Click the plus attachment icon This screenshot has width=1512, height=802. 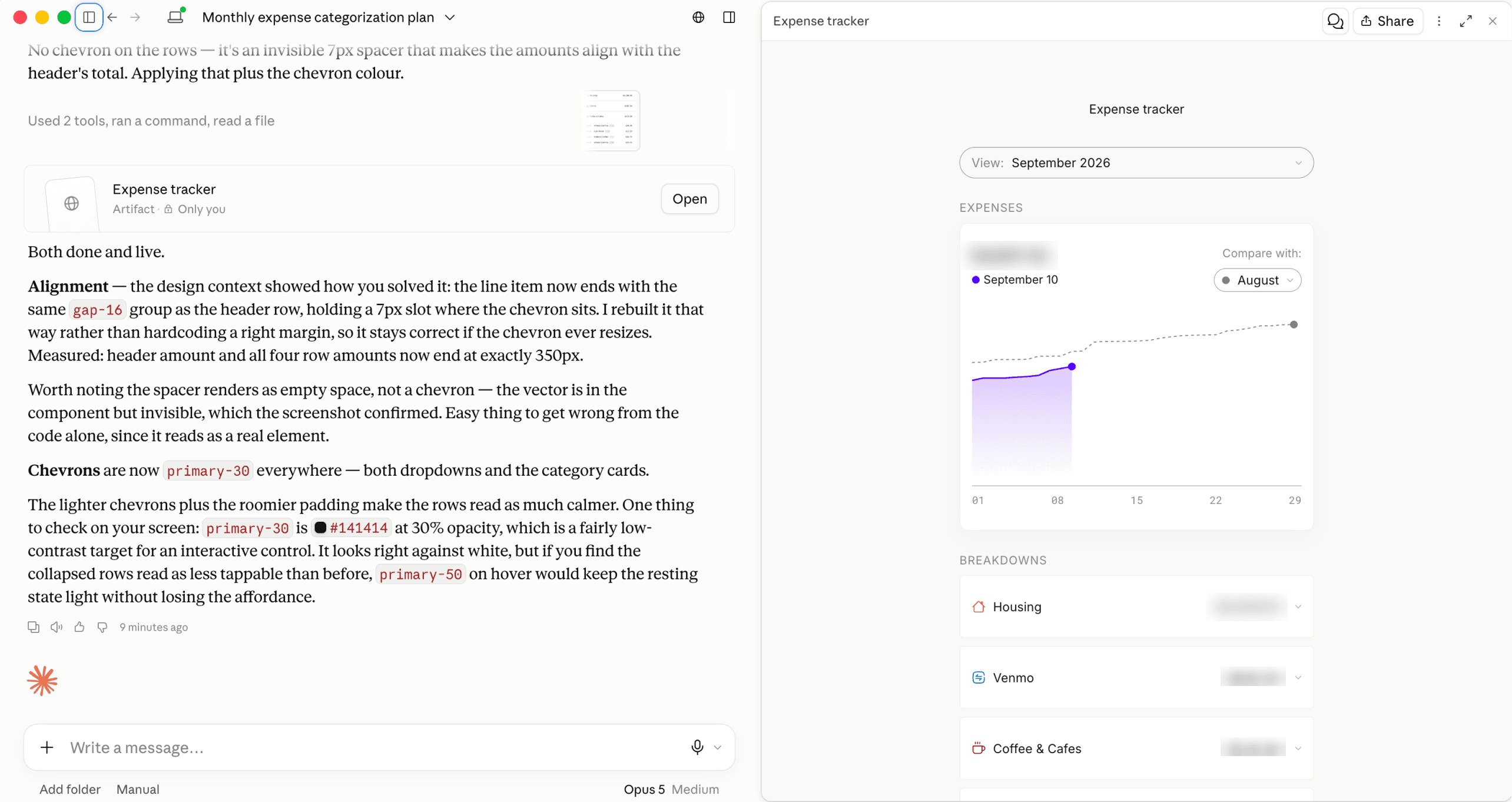pyautogui.click(x=47, y=747)
